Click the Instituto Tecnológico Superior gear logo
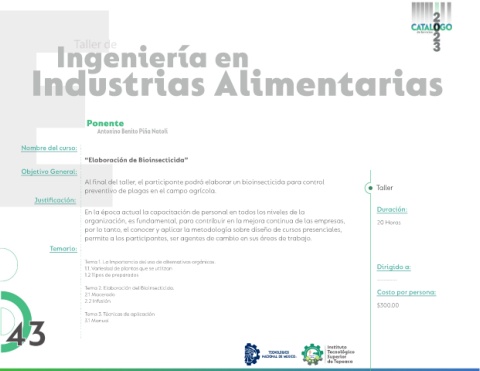 tap(312, 354)
